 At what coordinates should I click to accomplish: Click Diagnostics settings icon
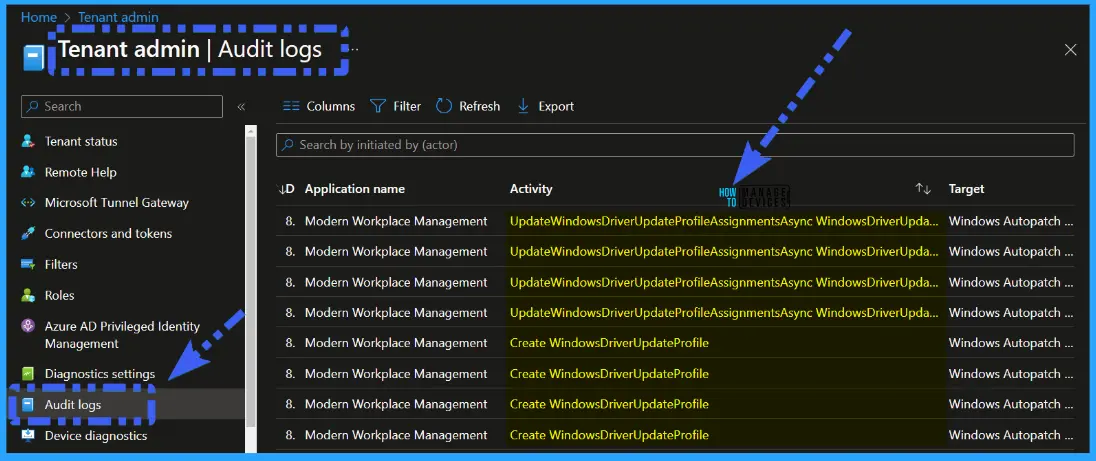click(28, 374)
